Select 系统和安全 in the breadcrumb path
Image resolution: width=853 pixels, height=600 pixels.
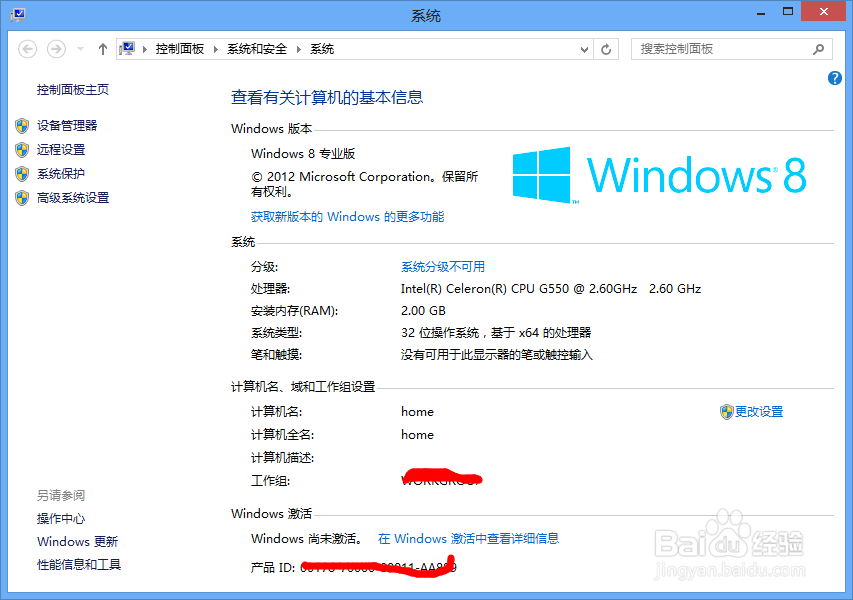tap(257, 49)
